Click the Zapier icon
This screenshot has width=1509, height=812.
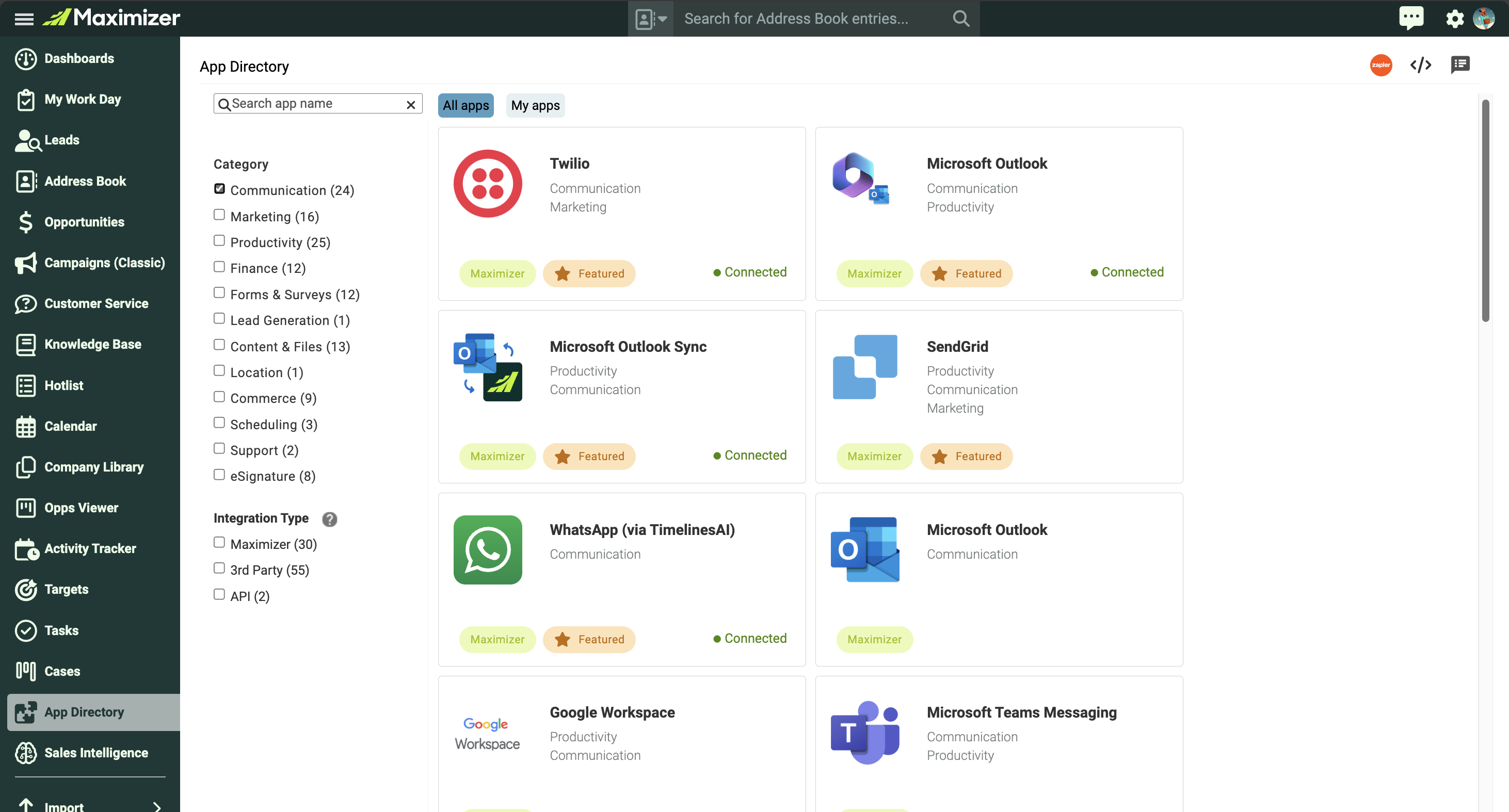1380,65
